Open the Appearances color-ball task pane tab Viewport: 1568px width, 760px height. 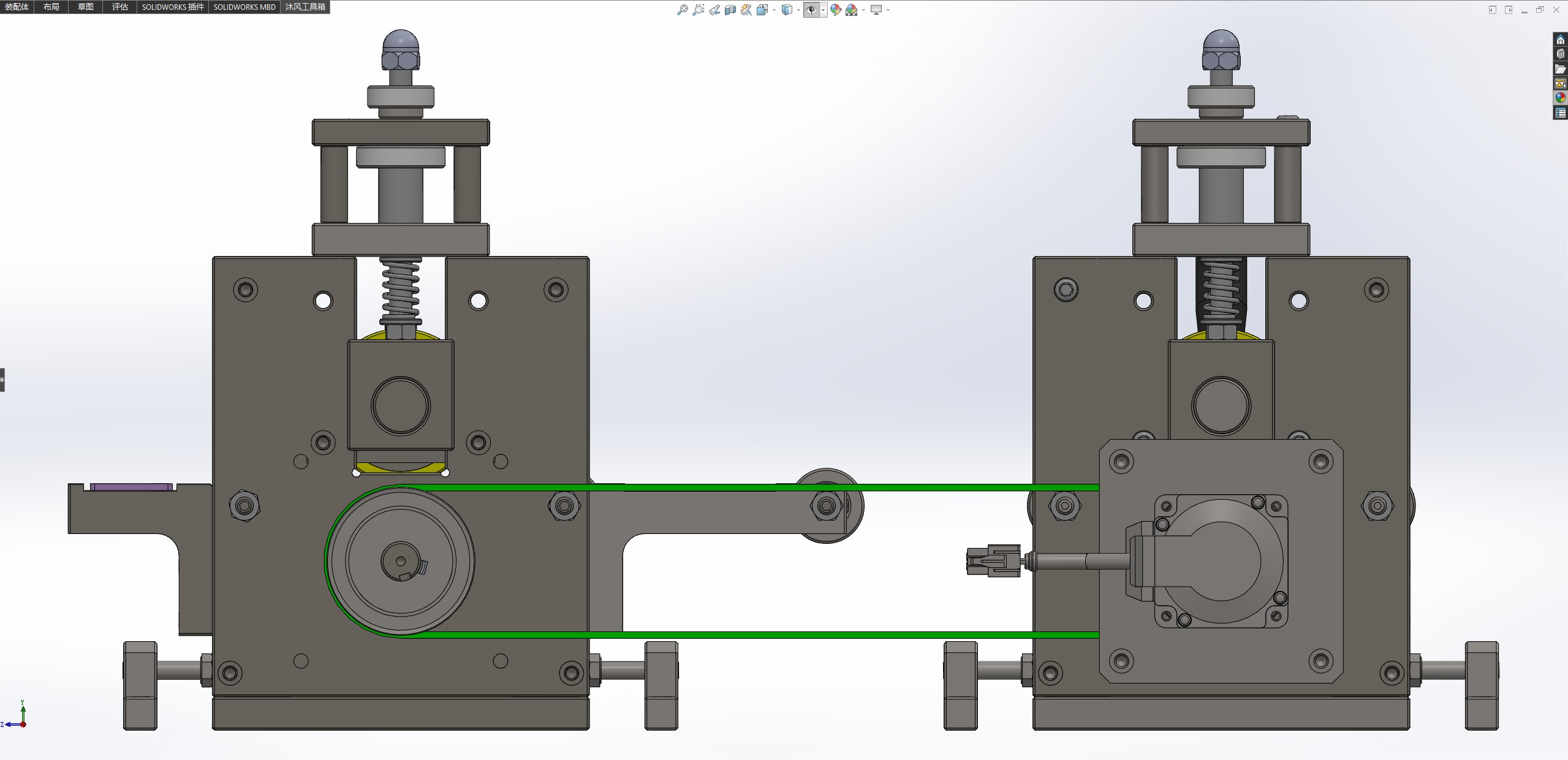pyautogui.click(x=1560, y=98)
